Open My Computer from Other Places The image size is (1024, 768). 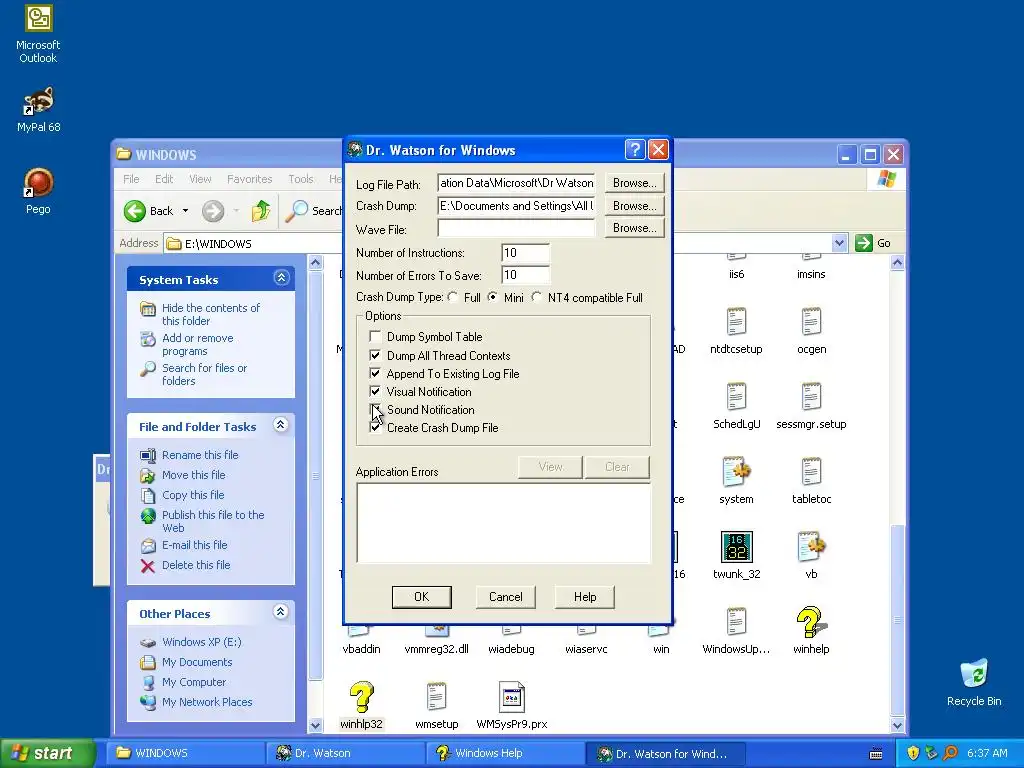point(194,682)
